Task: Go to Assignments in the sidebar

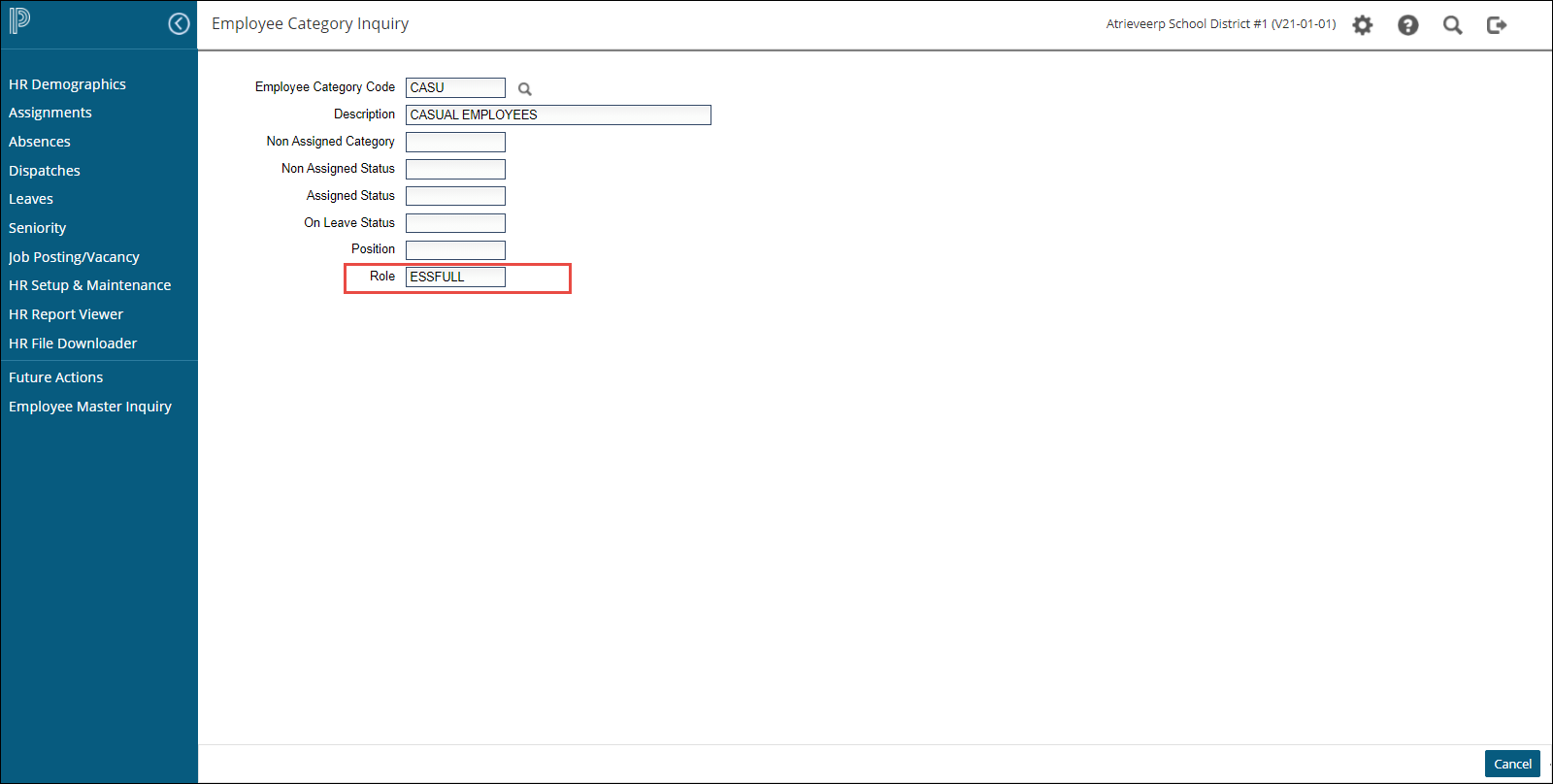Action: point(50,113)
